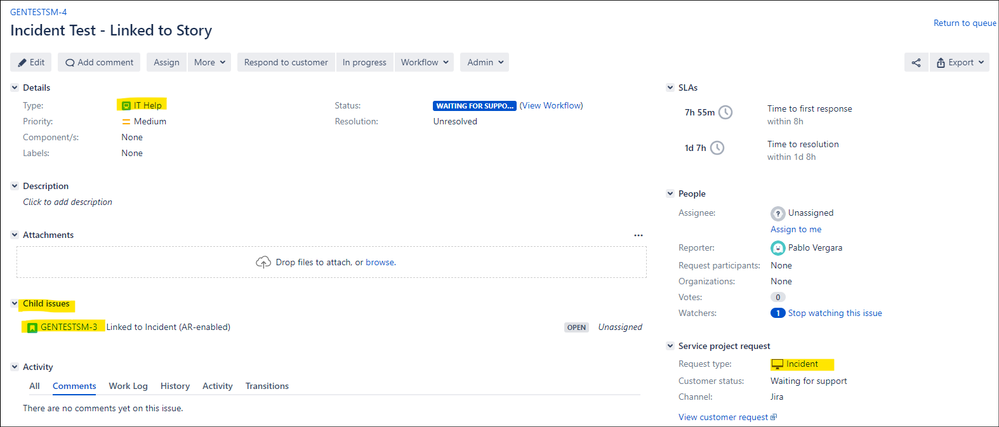Click the View Workflow link
Screen dimensions: 999x427
tap(552, 105)
